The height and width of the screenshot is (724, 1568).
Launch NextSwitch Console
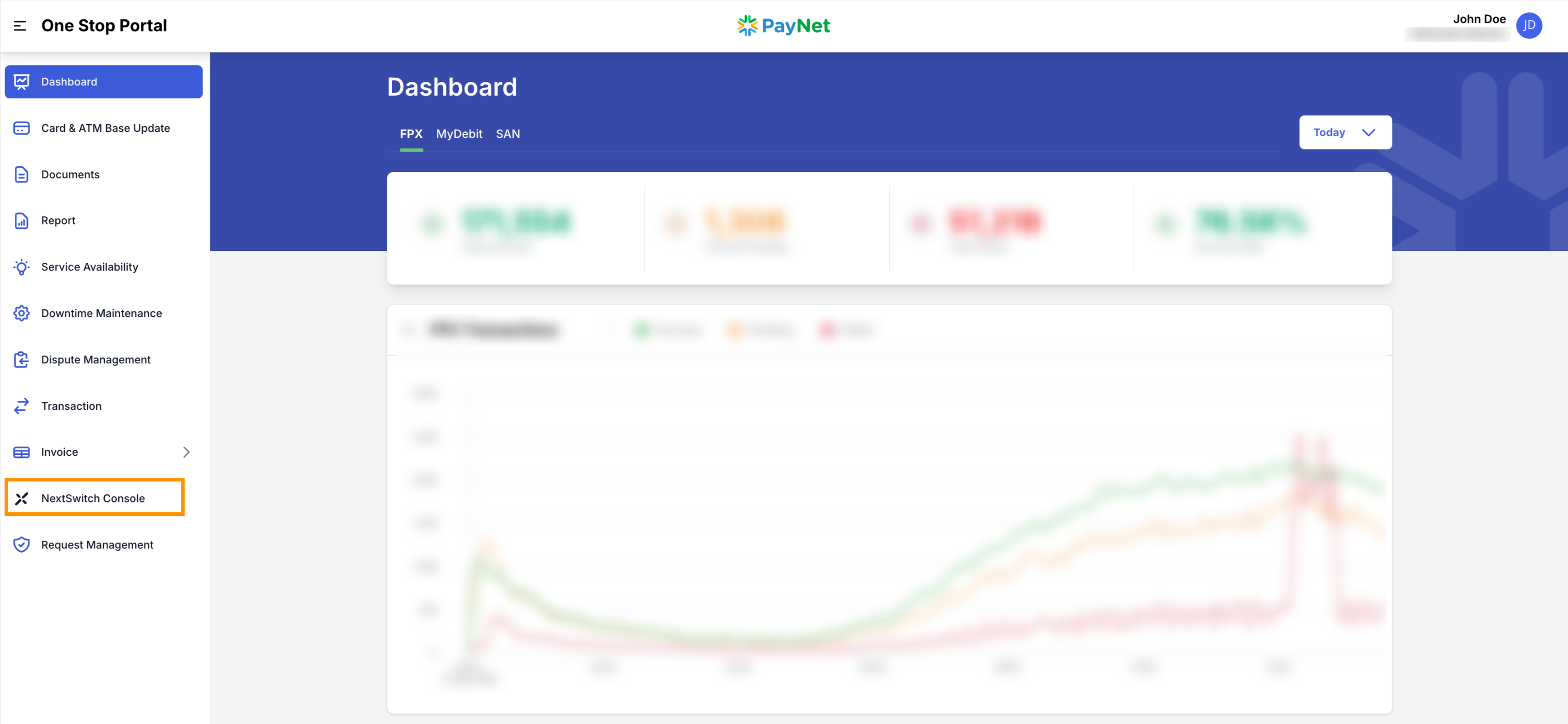click(94, 498)
